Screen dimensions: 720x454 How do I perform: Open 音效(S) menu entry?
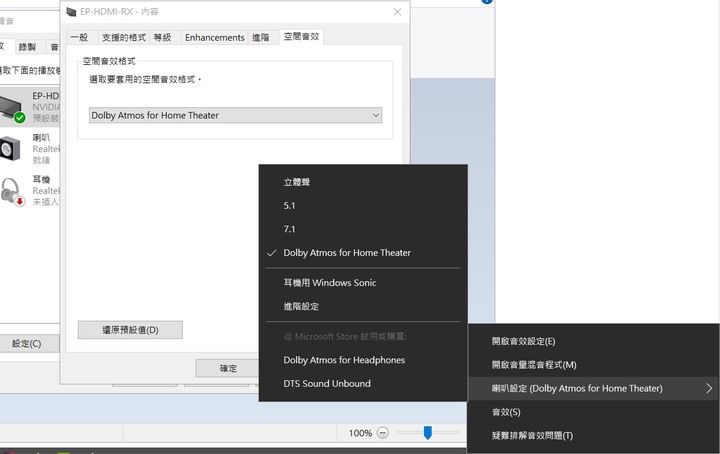pyautogui.click(x=593, y=412)
